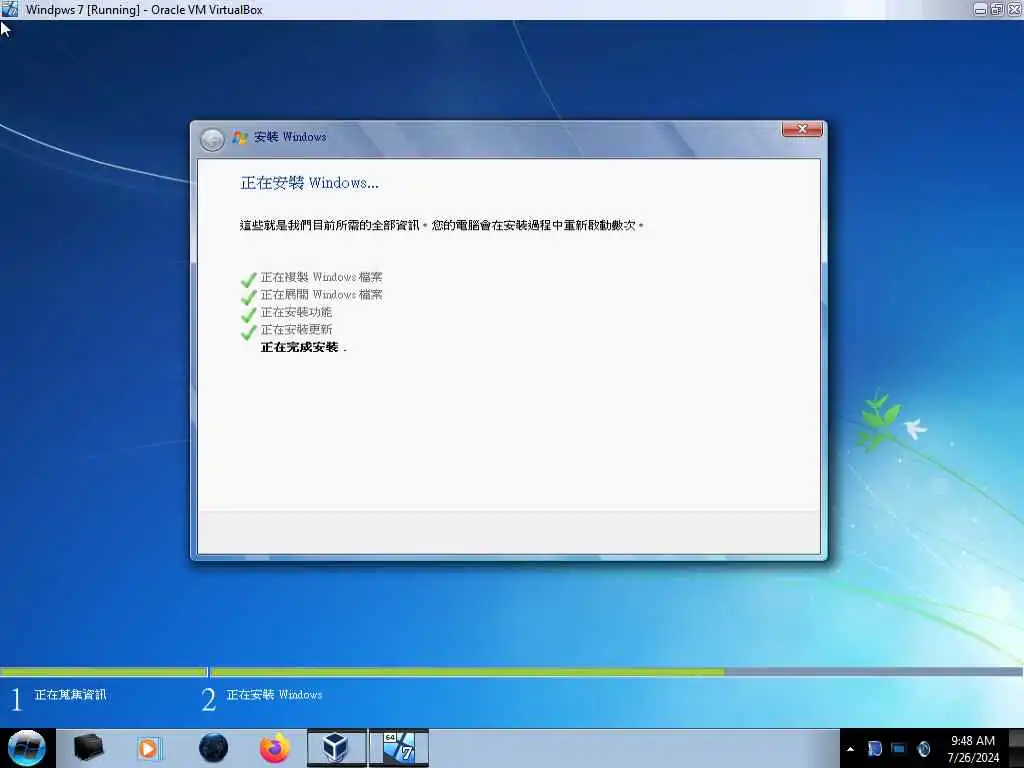This screenshot has width=1024, height=768.
Task: Click the stage 1 progress bar segment
Action: coord(103,671)
